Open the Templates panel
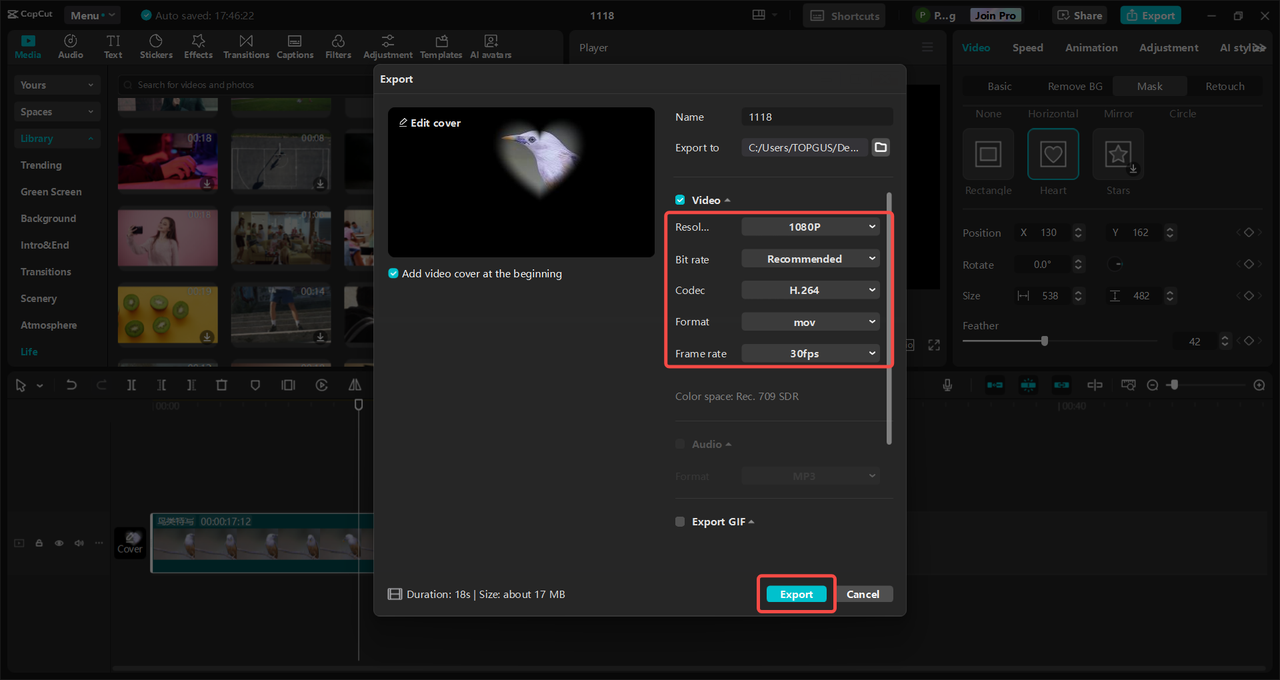This screenshot has width=1280, height=680. pos(441,46)
